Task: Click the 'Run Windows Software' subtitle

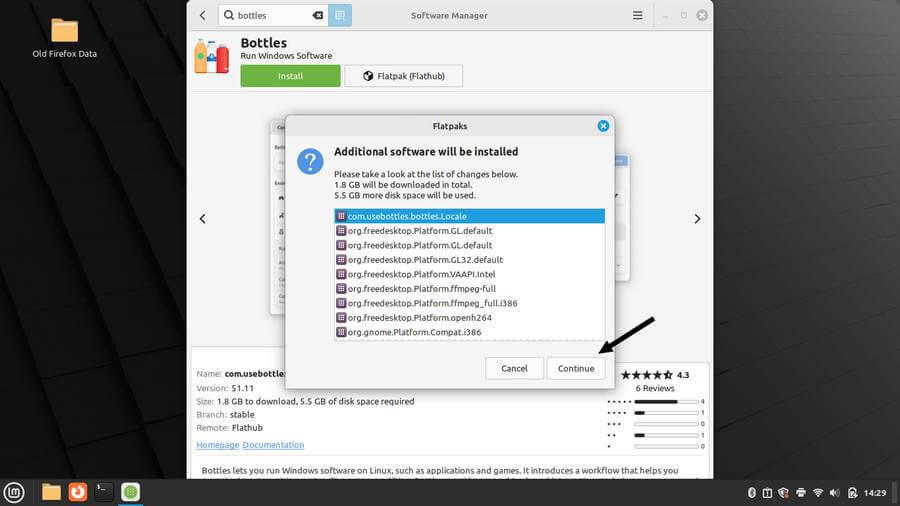Action: coord(286,56)
